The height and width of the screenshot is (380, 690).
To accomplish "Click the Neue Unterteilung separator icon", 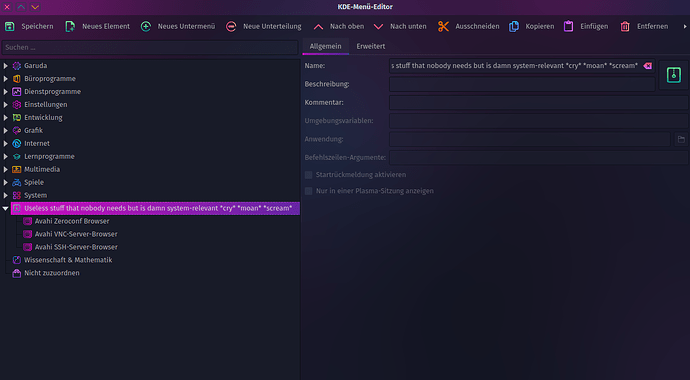I will click(x=231, y=26).
